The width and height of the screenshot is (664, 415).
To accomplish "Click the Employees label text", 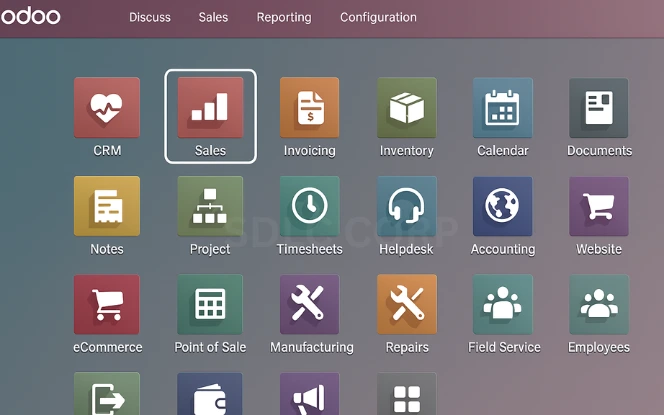I will (599, 348).
